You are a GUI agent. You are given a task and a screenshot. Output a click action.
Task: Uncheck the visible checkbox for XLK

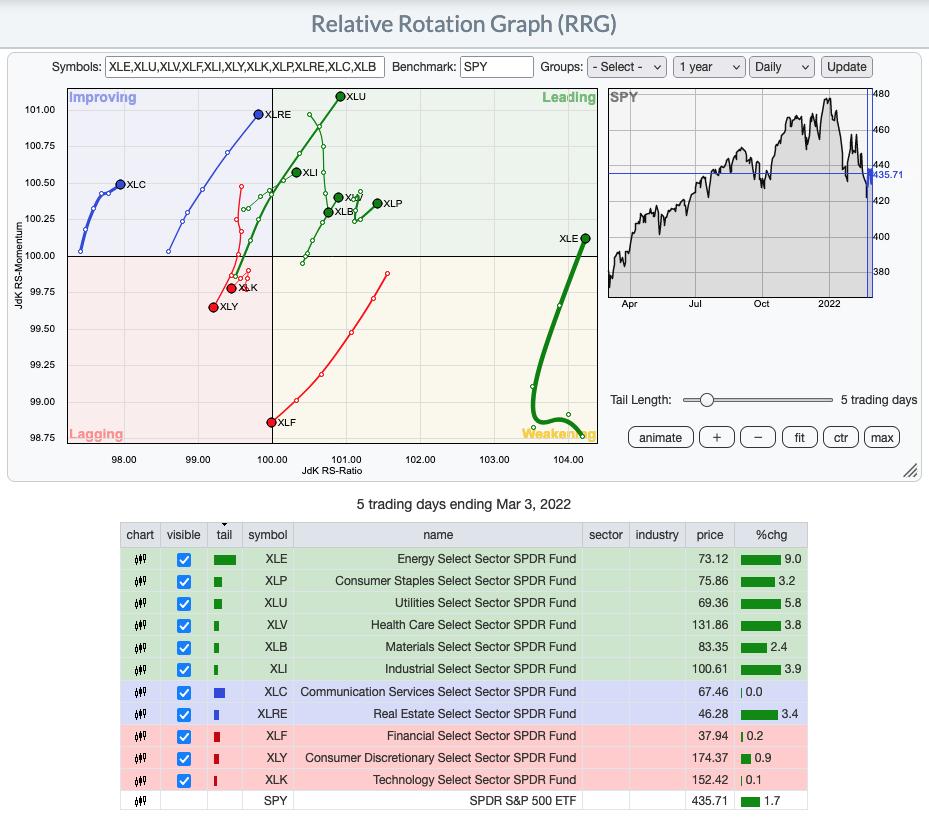[184, 781]
